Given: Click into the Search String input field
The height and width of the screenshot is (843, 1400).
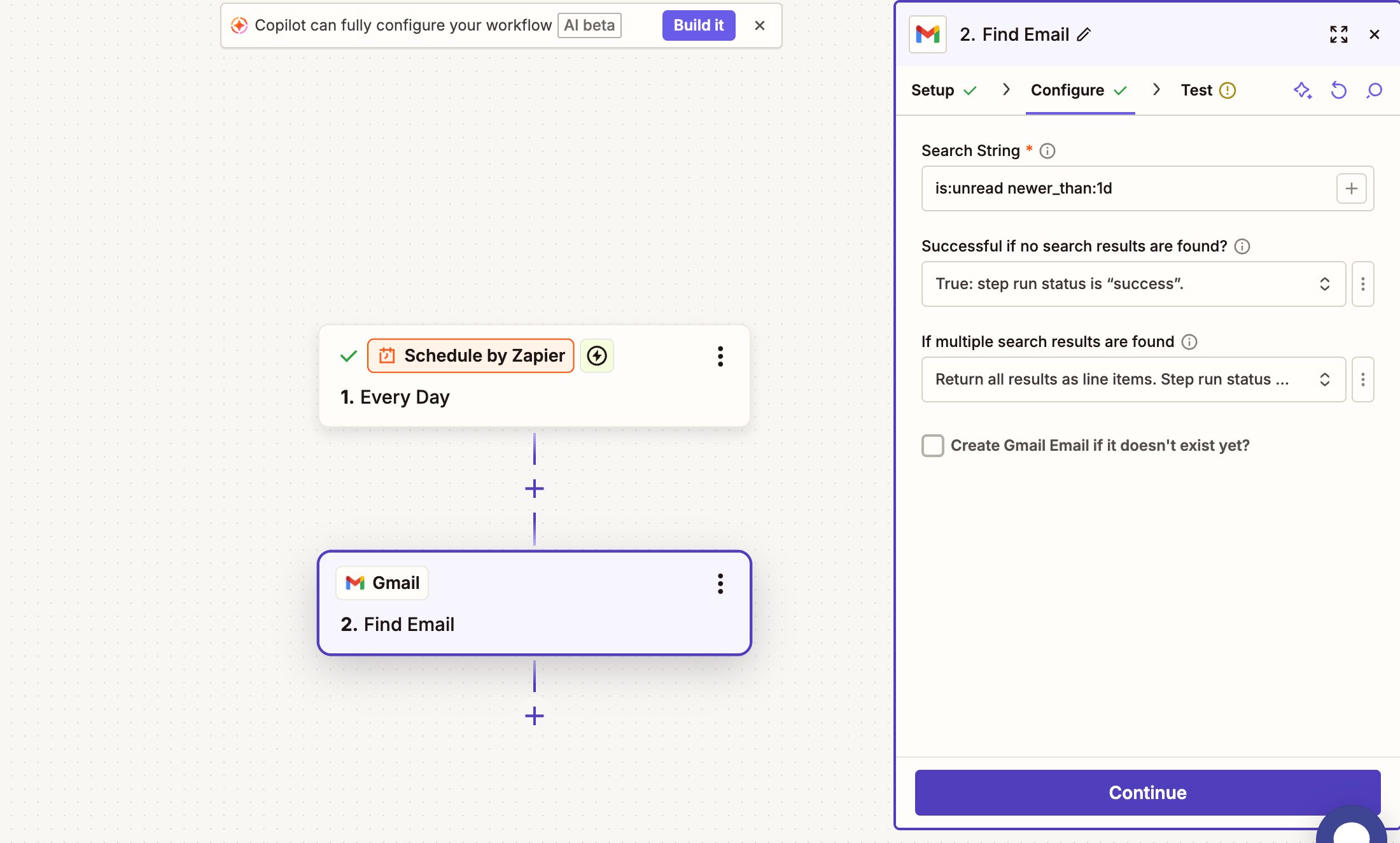Looking at the screenshot, I should pos(1126,188).
